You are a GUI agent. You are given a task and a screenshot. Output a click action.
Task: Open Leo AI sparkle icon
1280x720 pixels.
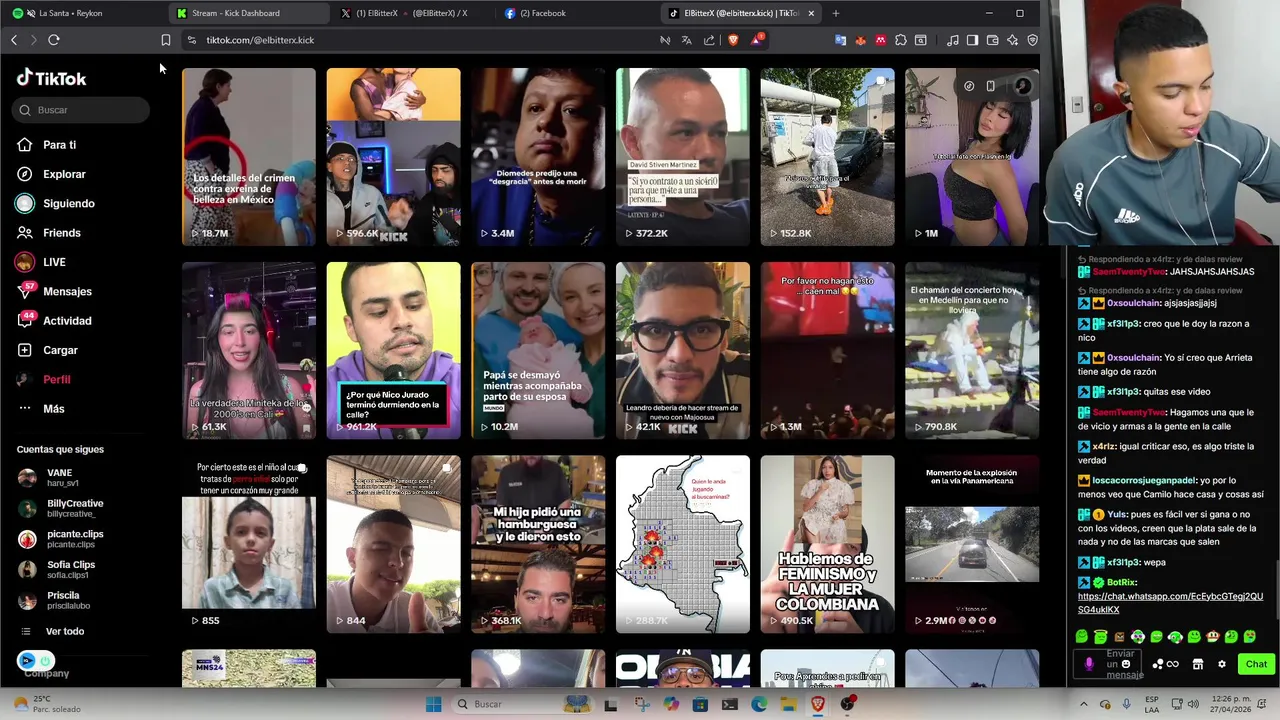click(1013, 40)
